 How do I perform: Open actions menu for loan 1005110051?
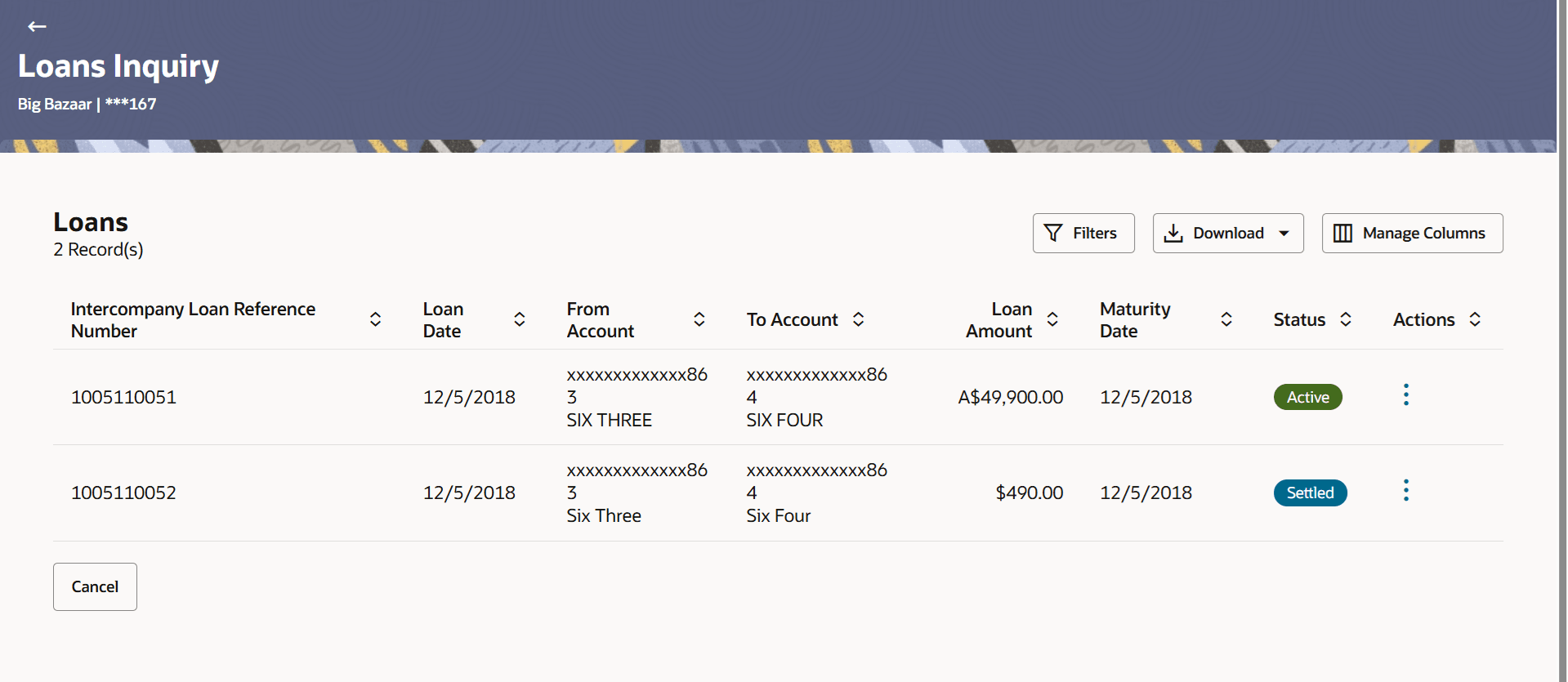click(1406, 395)
